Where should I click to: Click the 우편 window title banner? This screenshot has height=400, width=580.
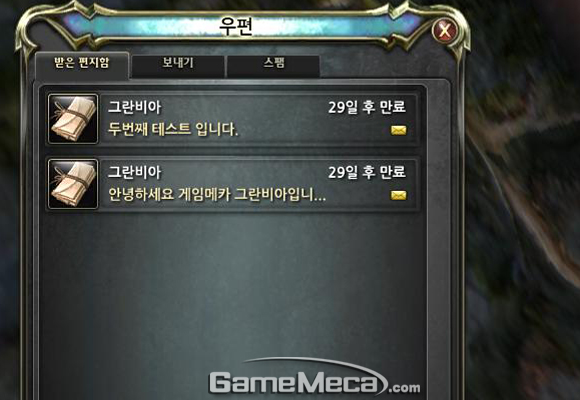click(237, 25)
